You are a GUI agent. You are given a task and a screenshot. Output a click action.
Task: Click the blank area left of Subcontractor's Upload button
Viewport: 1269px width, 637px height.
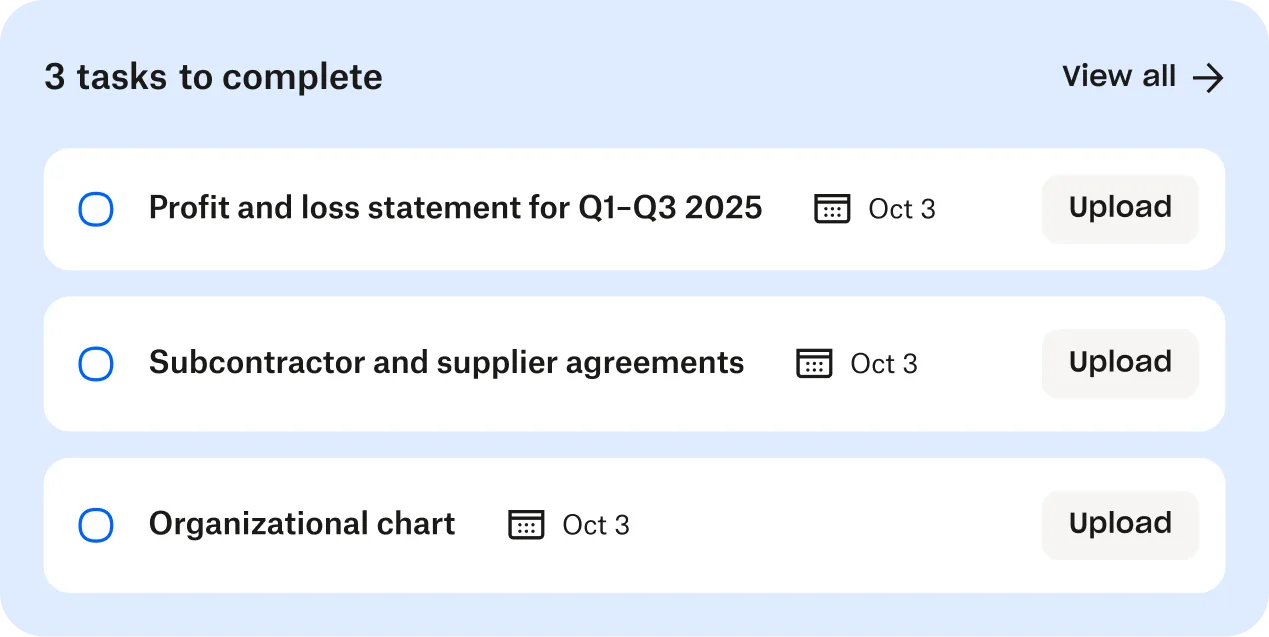click(980, 364)
